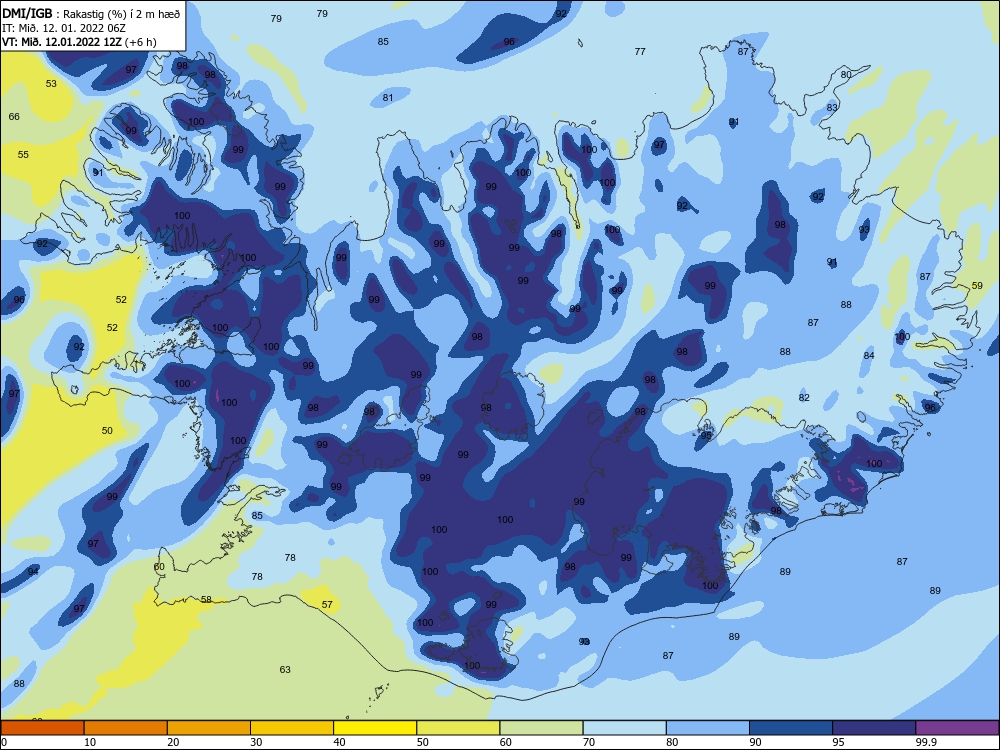Viewport: 1000px width, 750px height.
Task: Click the humidity value 60 on the map
Action: click(x=159, y=566)
